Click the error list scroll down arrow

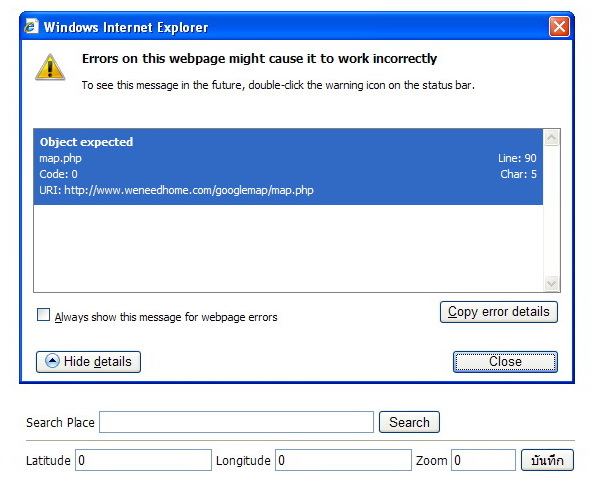coord(551,283)
